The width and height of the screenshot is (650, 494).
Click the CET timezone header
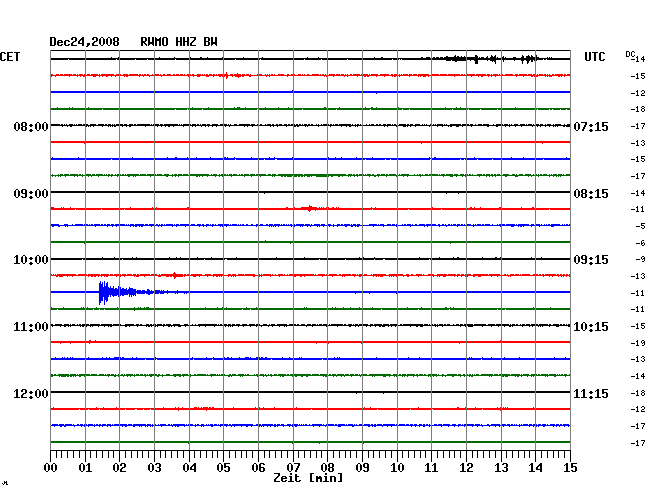click(x=10, y=57)
